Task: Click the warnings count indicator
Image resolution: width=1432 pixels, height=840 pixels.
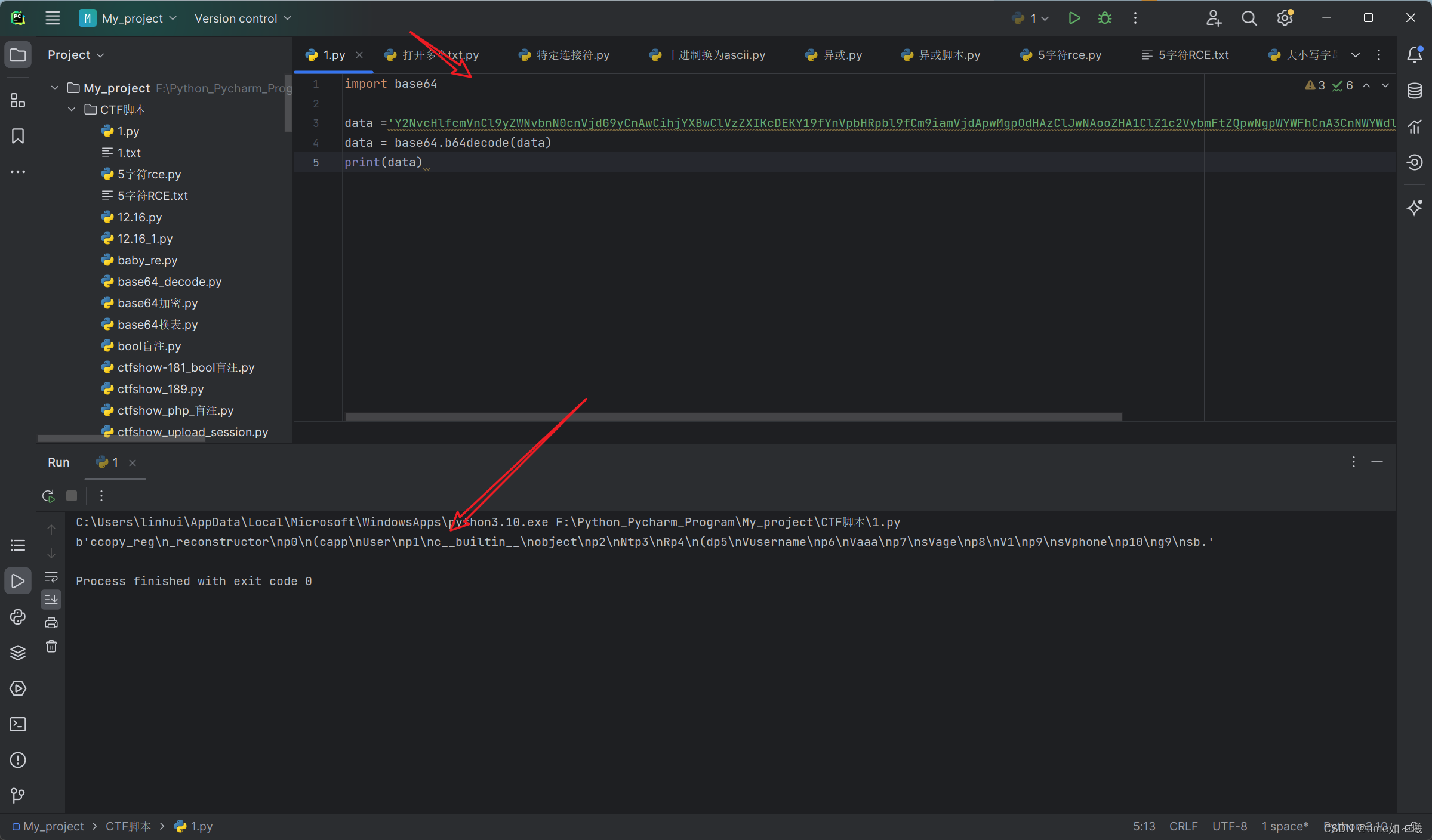Action: point(1315,85)
